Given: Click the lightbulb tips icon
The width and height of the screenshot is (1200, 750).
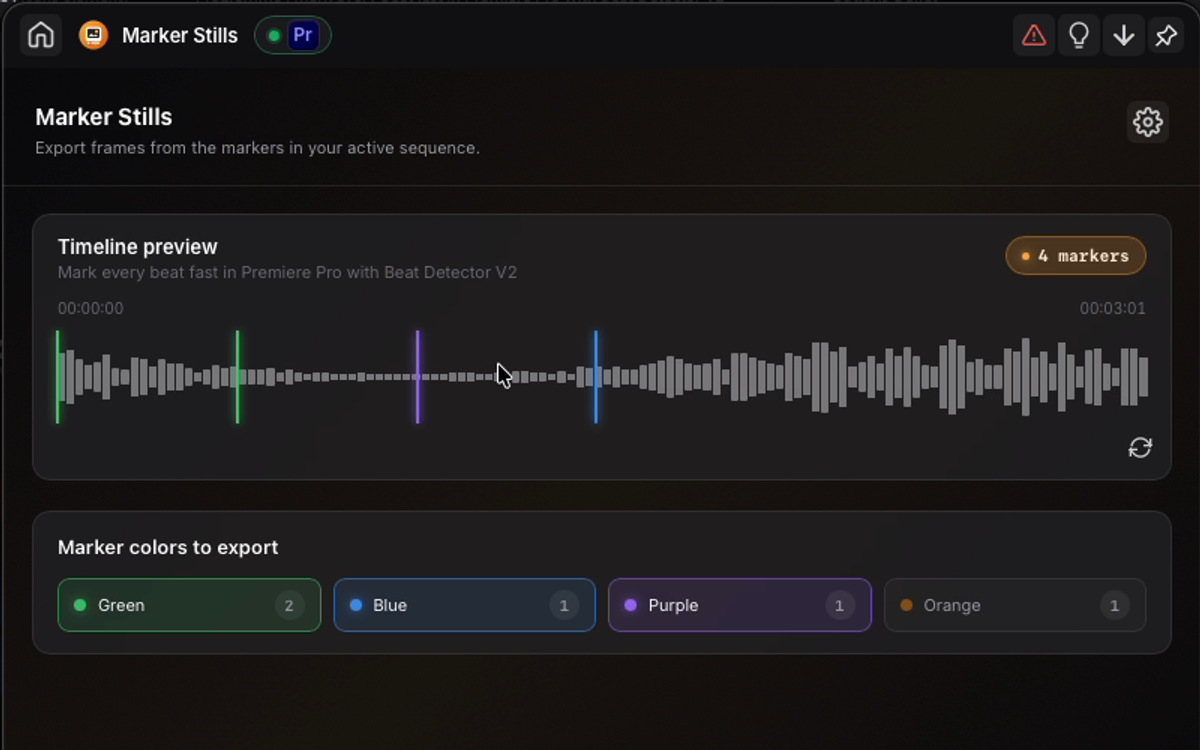Looking at the screenshot, I should coord(1079,35).
